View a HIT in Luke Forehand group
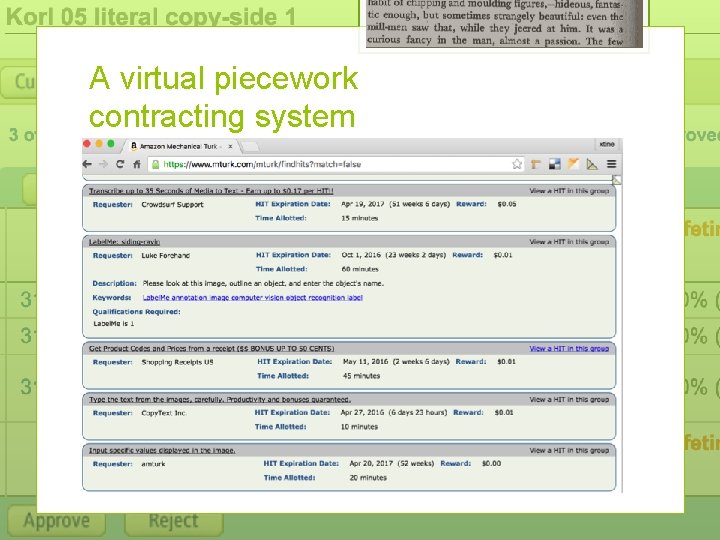720x540 pixels. click(x=569, y=242)
